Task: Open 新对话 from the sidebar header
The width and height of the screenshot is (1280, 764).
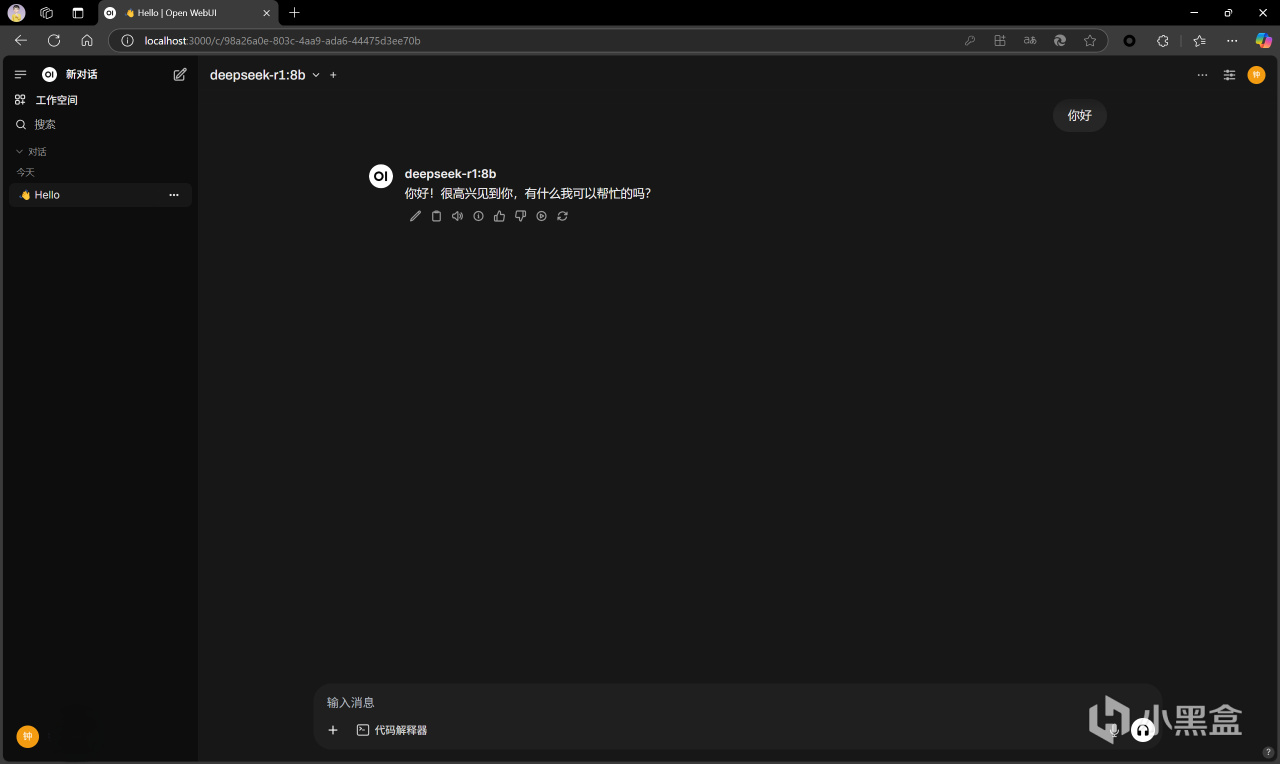Action: (81, 74)
